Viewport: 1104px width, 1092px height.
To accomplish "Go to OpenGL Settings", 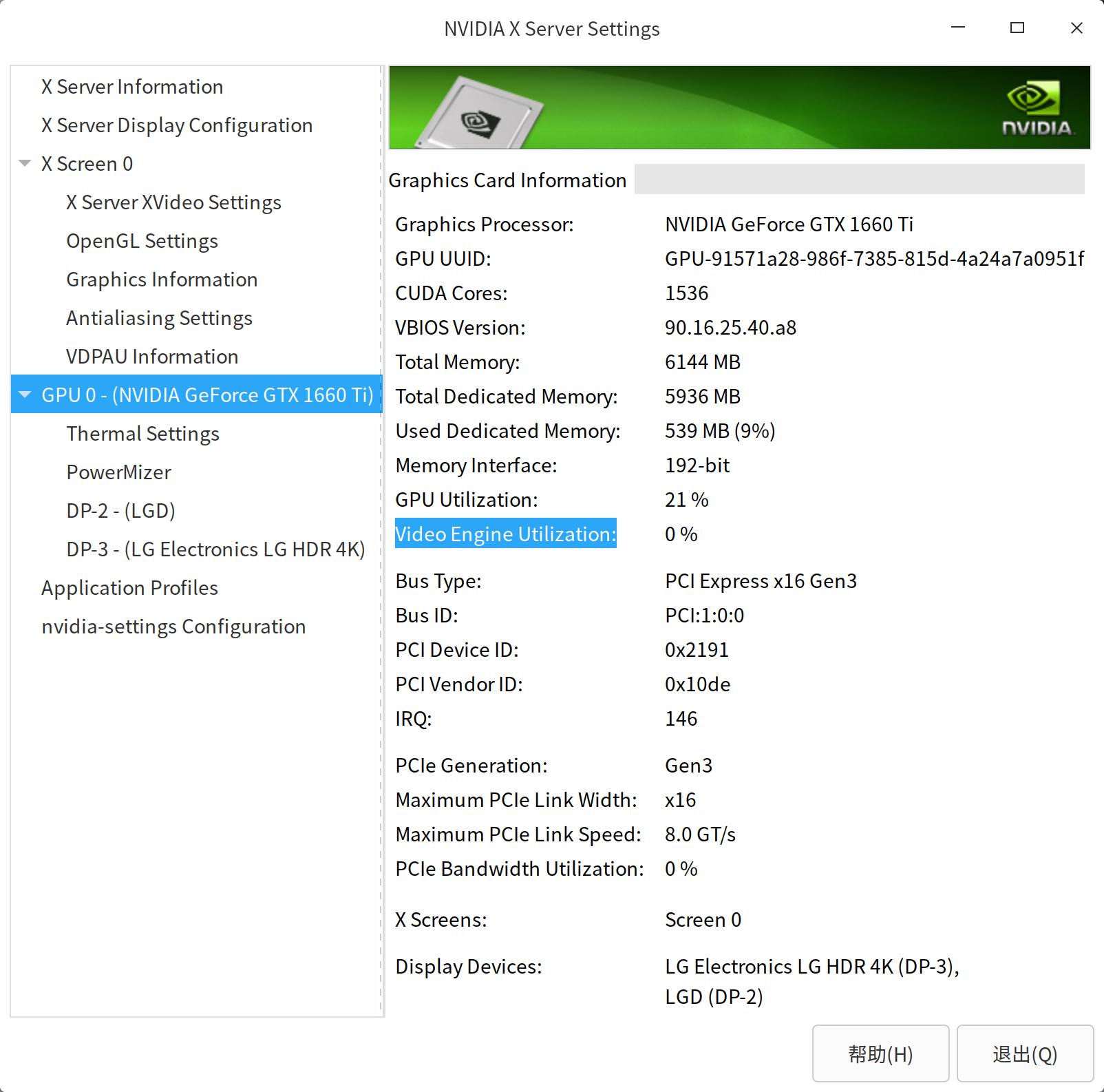I will coord(142,241).
